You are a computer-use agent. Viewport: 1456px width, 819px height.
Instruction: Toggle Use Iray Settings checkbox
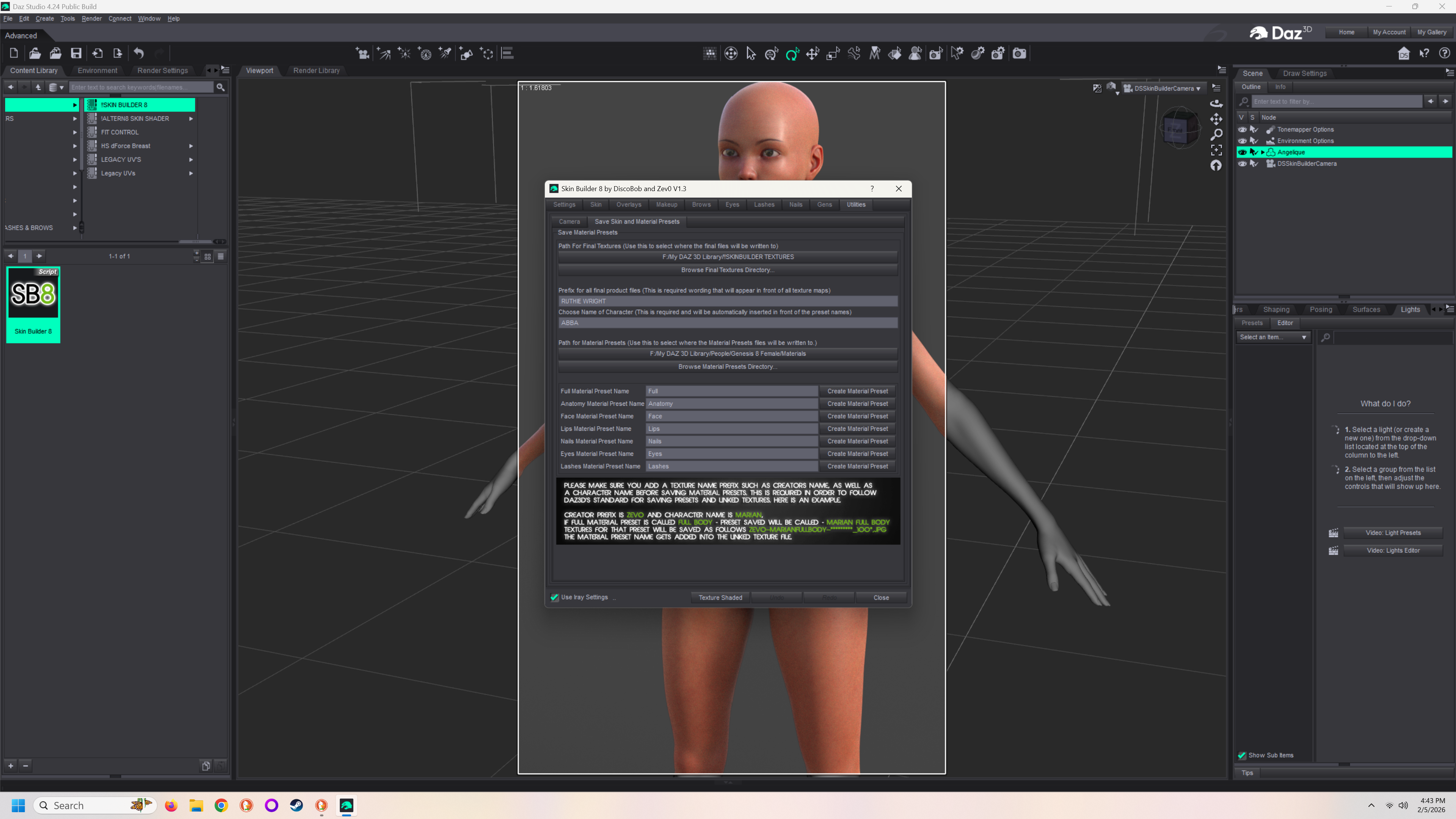tap(554, 598)
